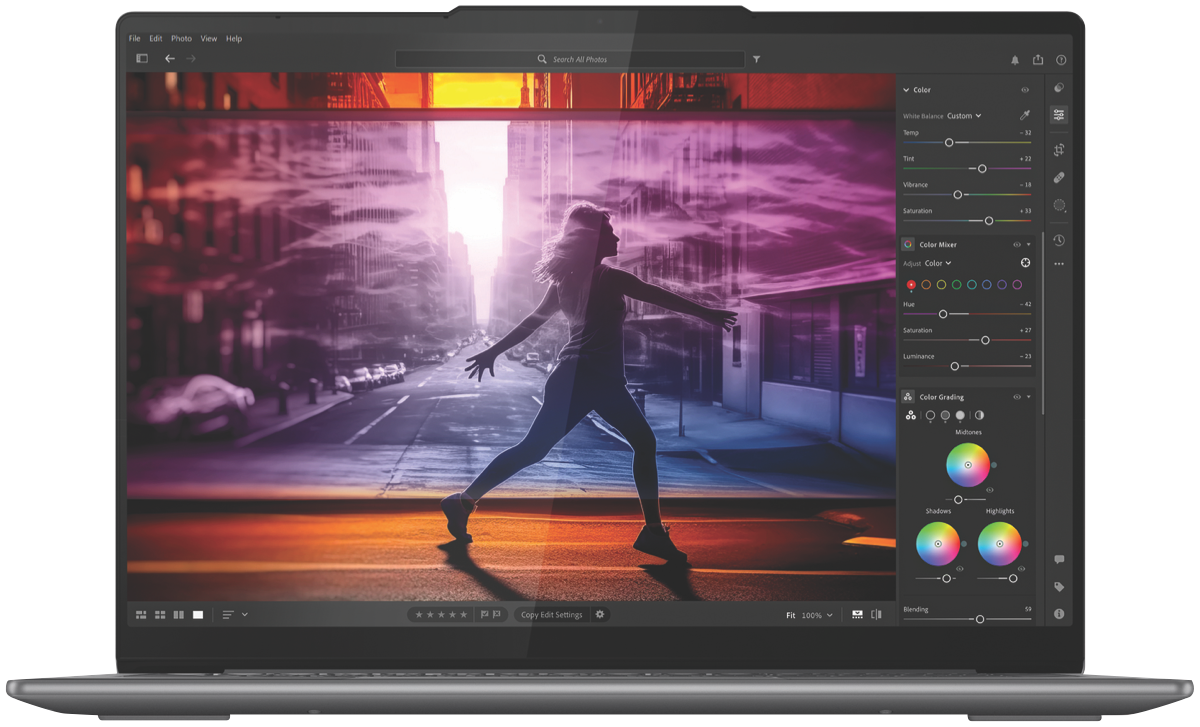1200x727 pixels.
Task: Open the notifications bell icon
Action: [x=1015, y=60]
